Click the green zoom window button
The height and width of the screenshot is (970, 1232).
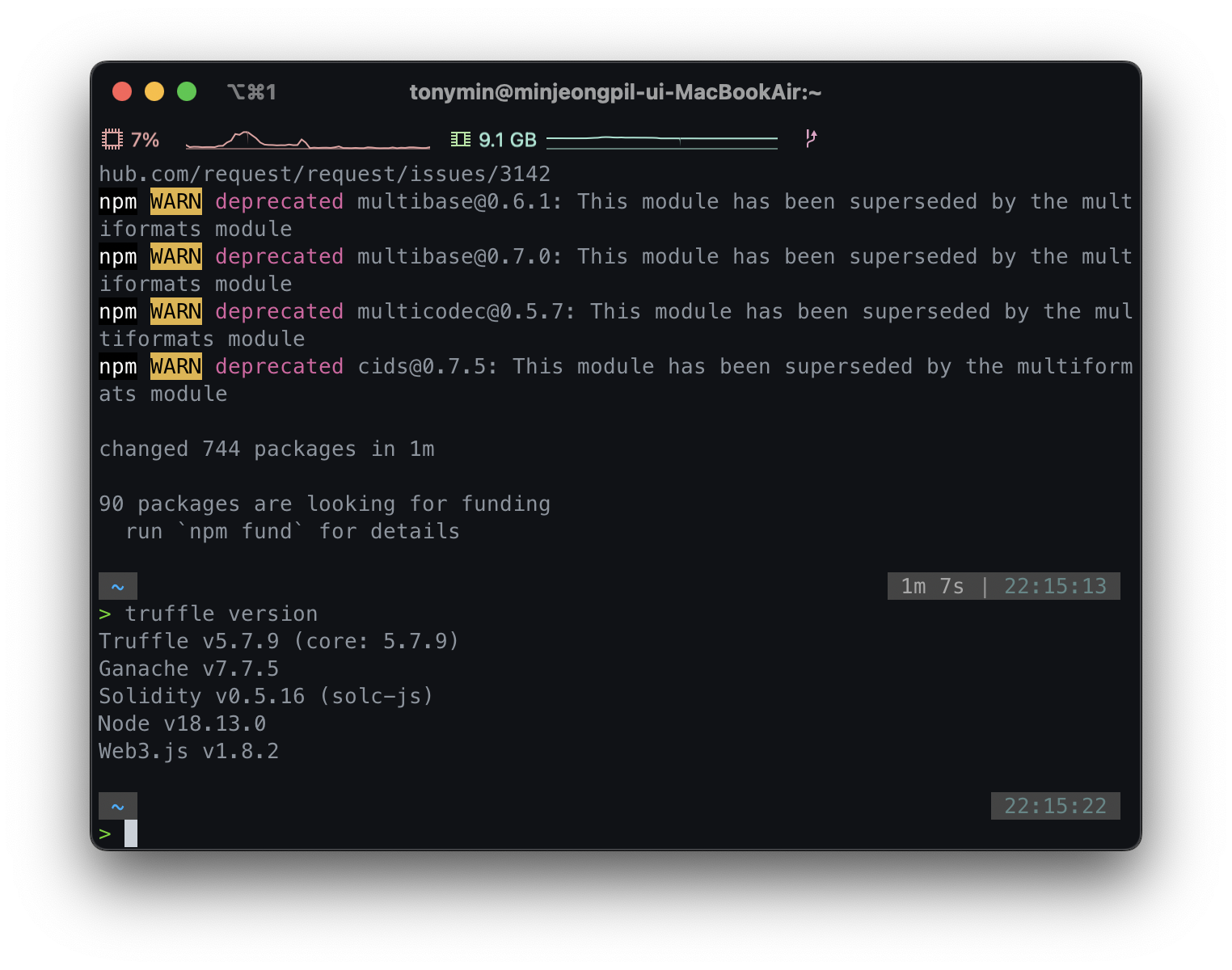pos(187,91)
